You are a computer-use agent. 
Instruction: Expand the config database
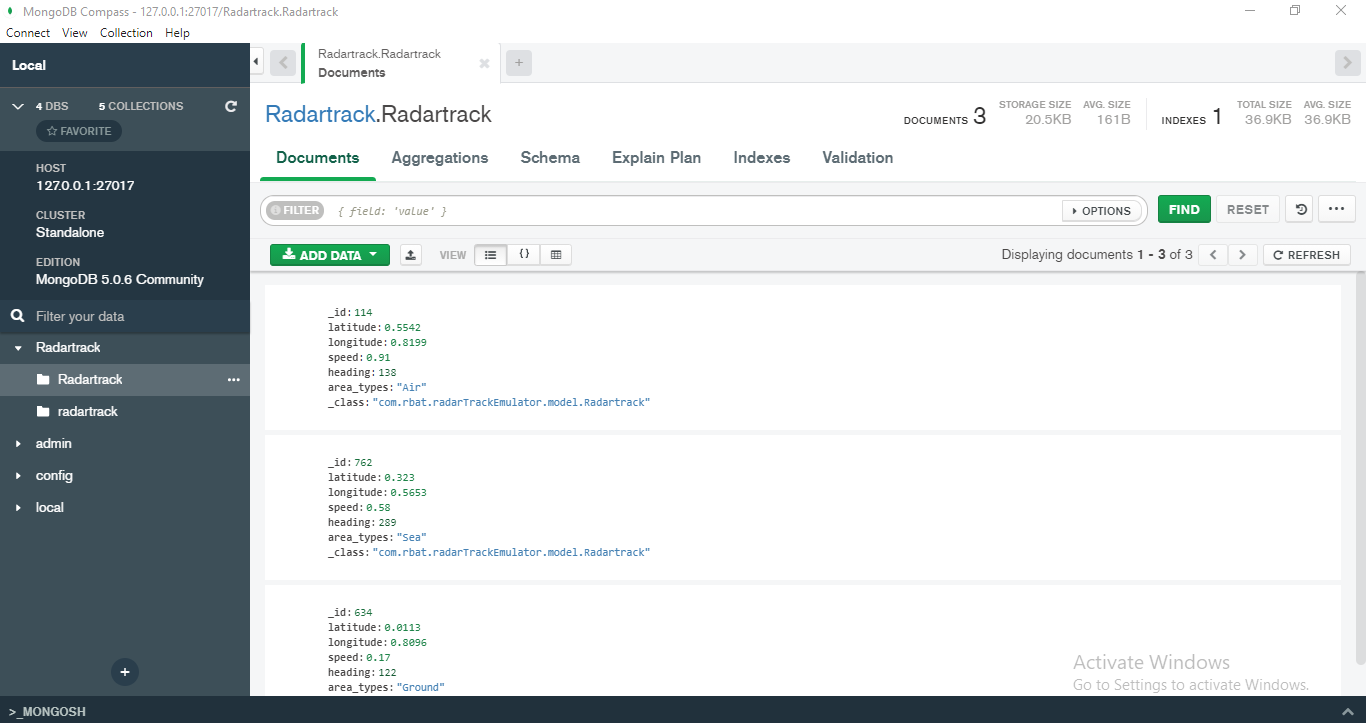[18, 476]
